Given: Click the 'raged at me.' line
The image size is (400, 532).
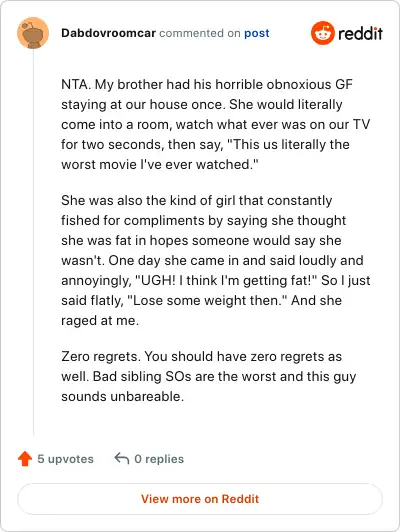Looking at the screenshot, I should click(100, 320).
